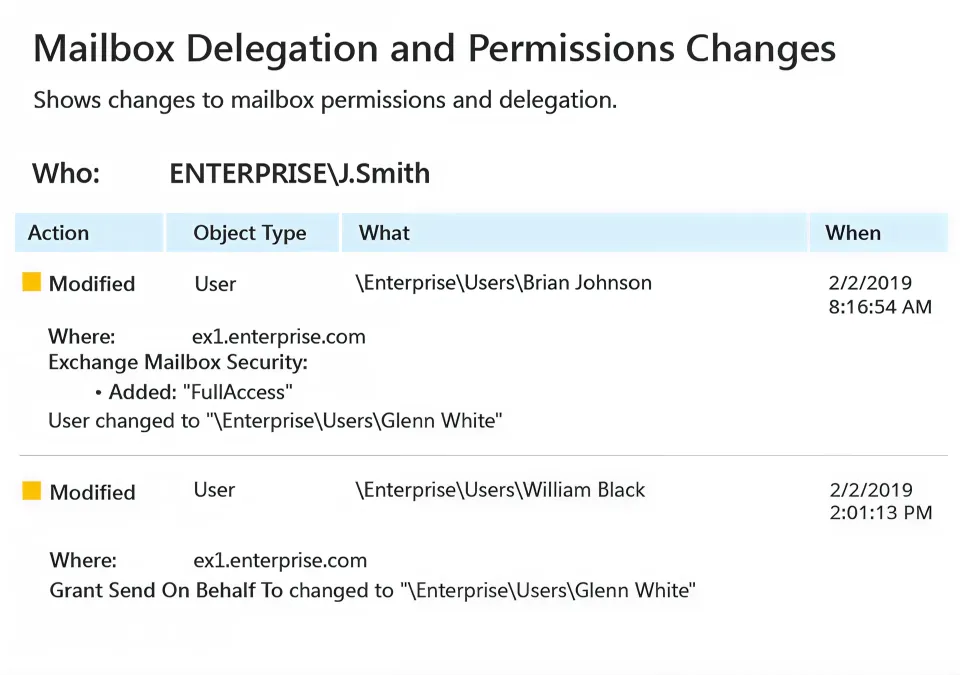
Task: Click the Modified text in Brian Johnson row
Action: click(x=92, y=284)
